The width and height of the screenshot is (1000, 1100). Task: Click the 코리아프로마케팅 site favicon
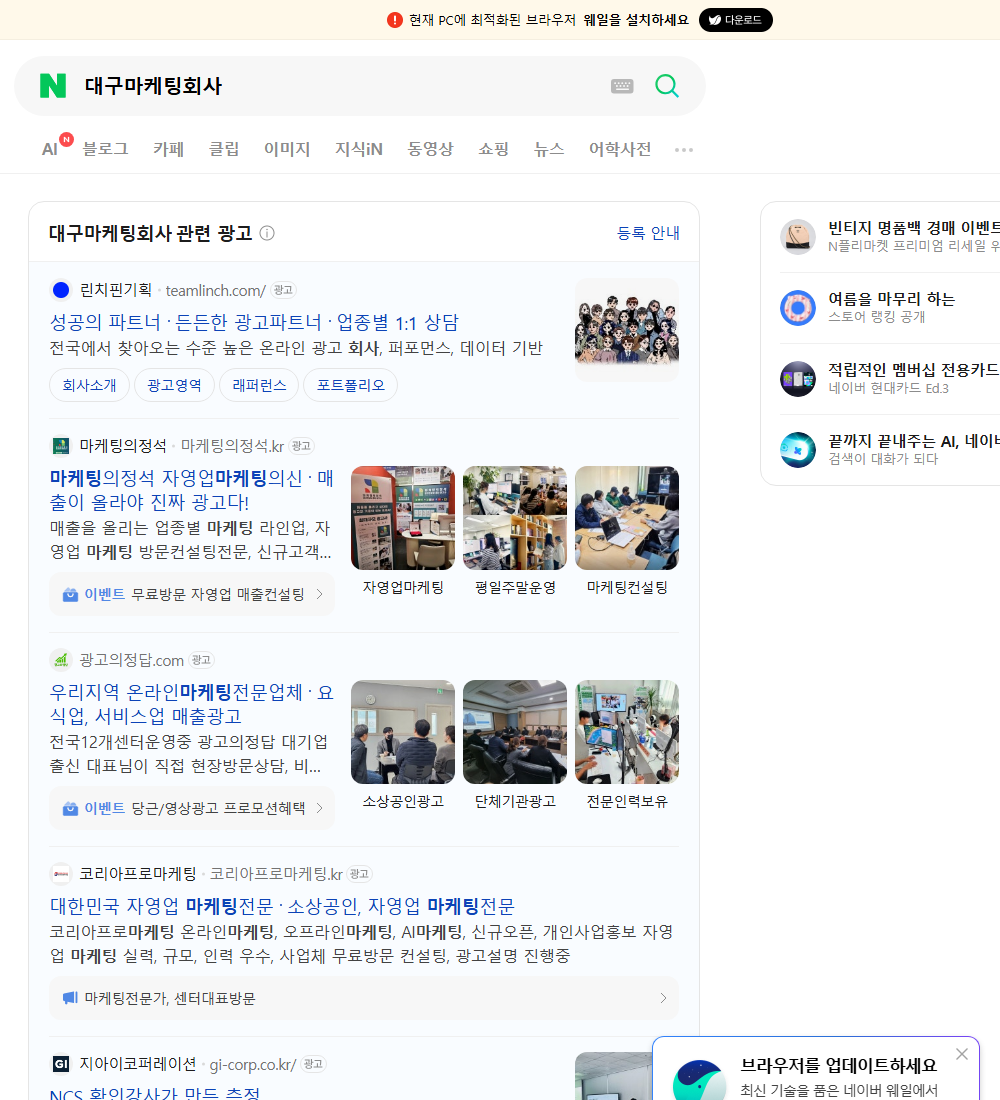click(x=61, y=874)
